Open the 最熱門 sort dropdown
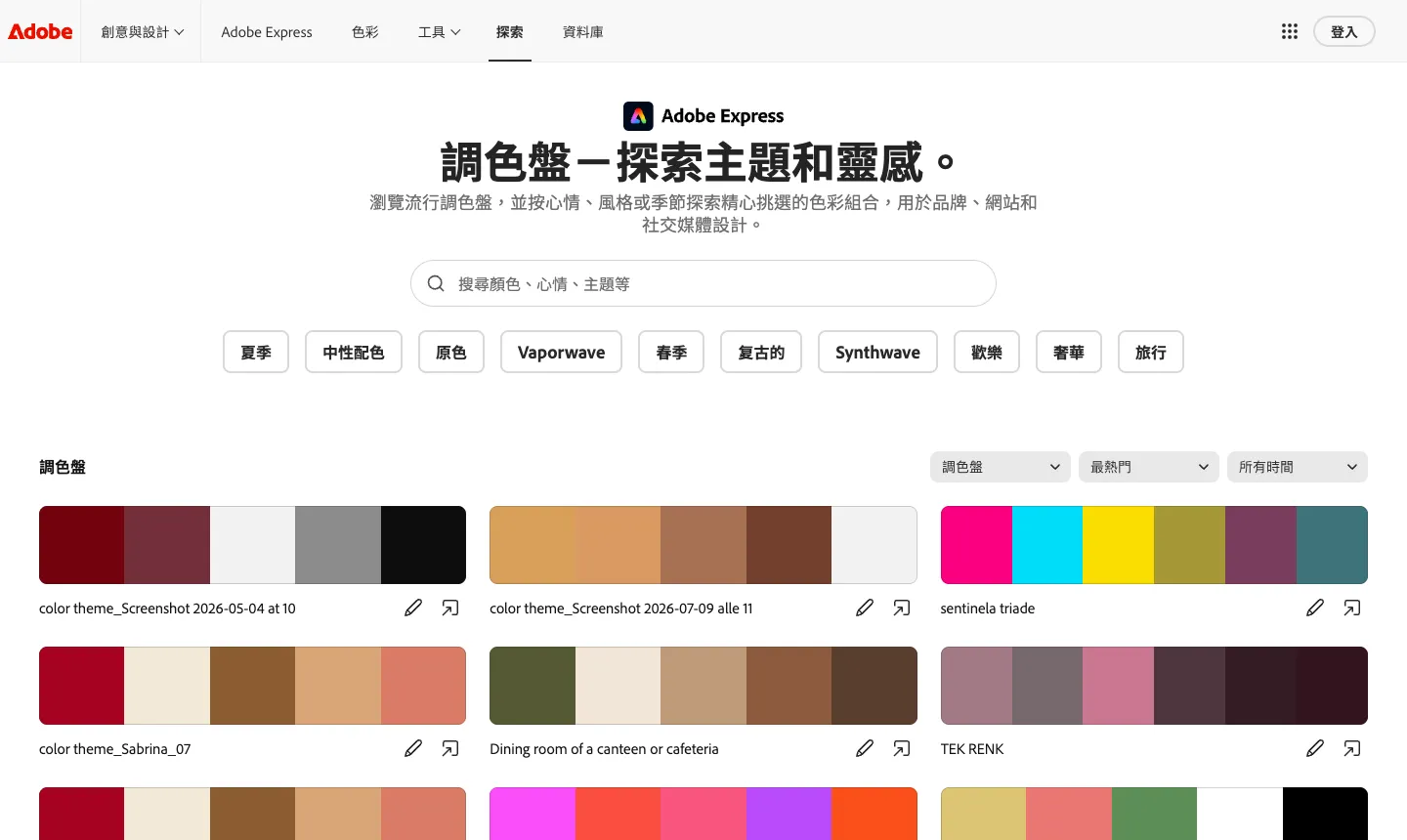 tap(1149, 467)
